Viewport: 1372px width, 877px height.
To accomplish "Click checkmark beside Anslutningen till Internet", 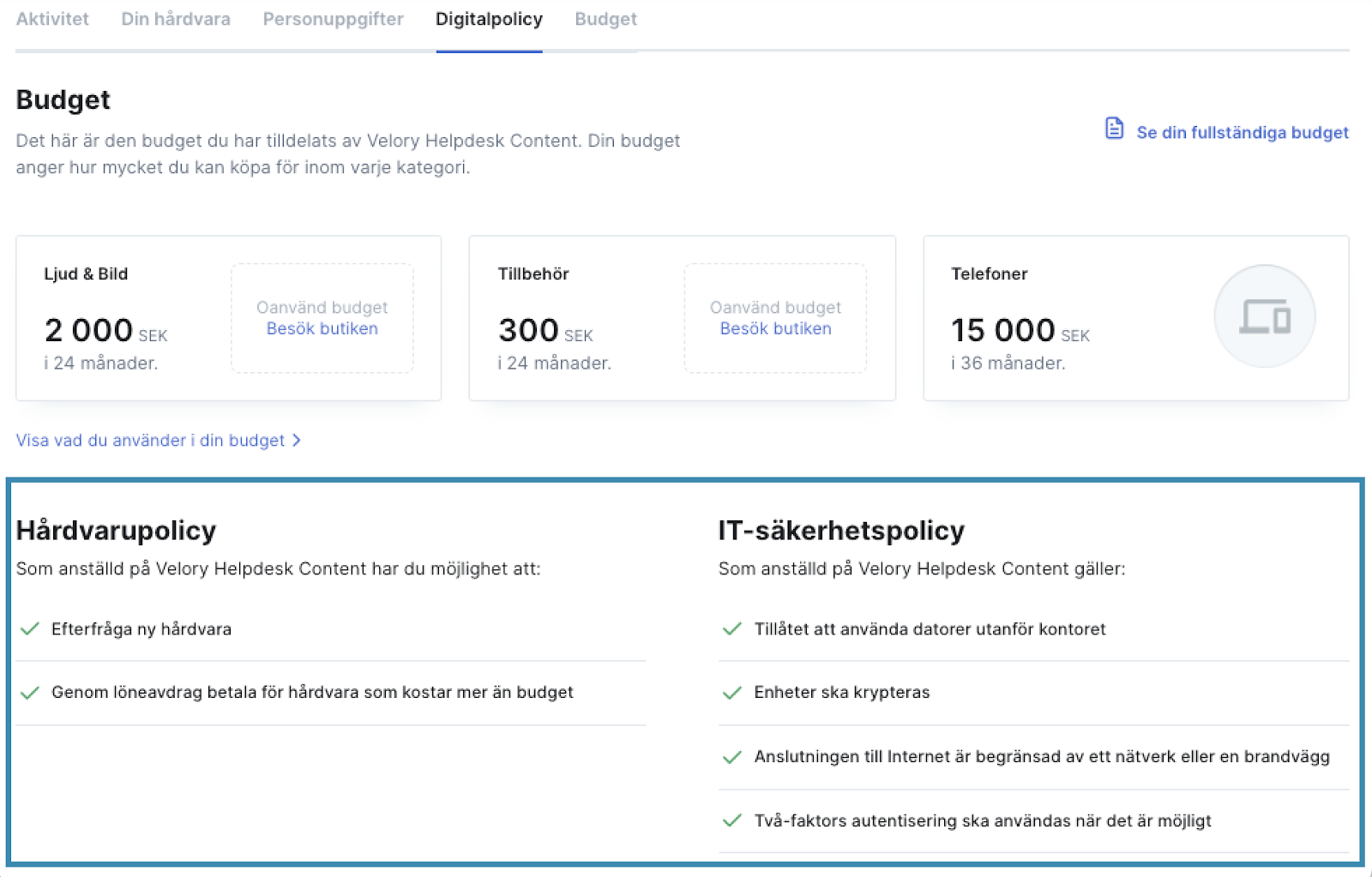I will pos(732,757).
